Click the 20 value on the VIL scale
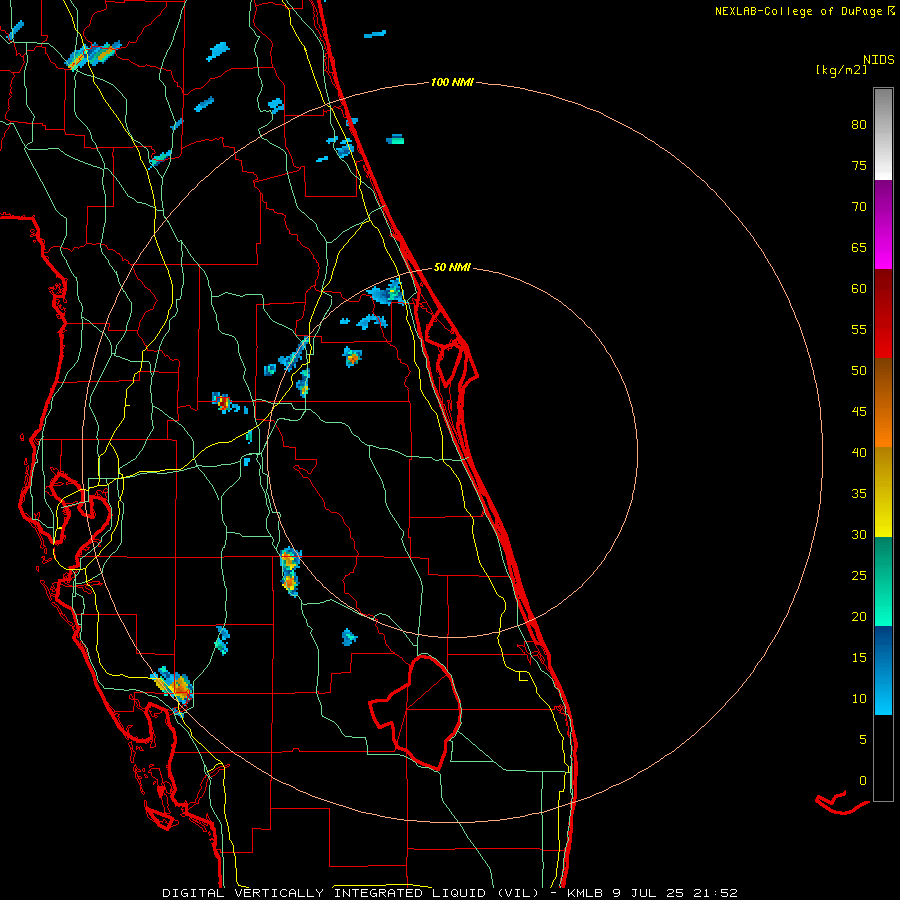900x900 pixels. pyautogui.click(x=859, y=617)
